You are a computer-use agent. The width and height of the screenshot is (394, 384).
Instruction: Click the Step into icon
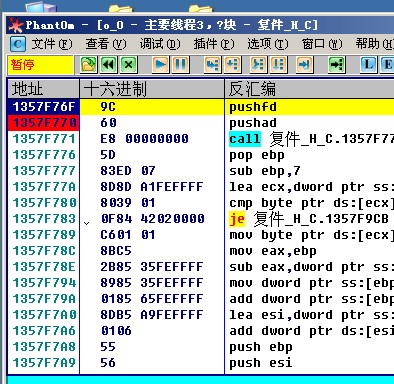coord(212,64)
